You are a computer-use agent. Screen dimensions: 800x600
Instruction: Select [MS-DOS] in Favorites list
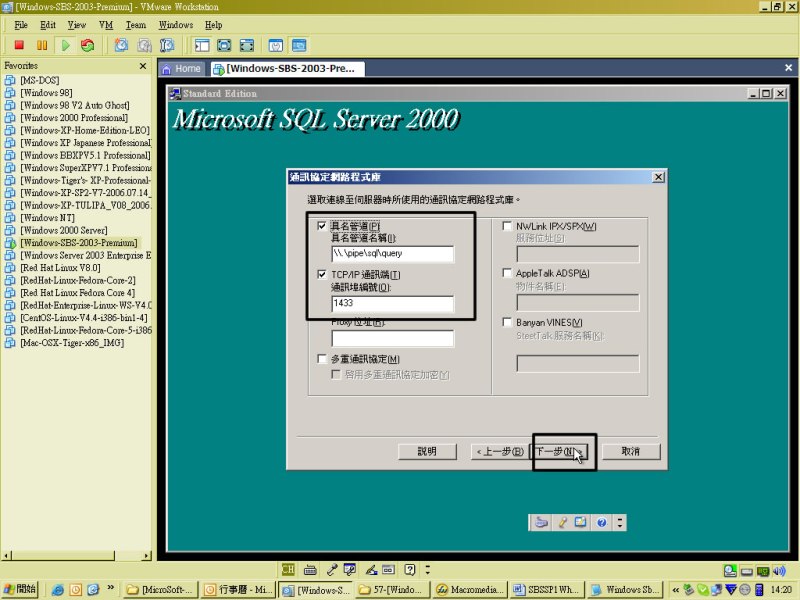click(40, 81)
